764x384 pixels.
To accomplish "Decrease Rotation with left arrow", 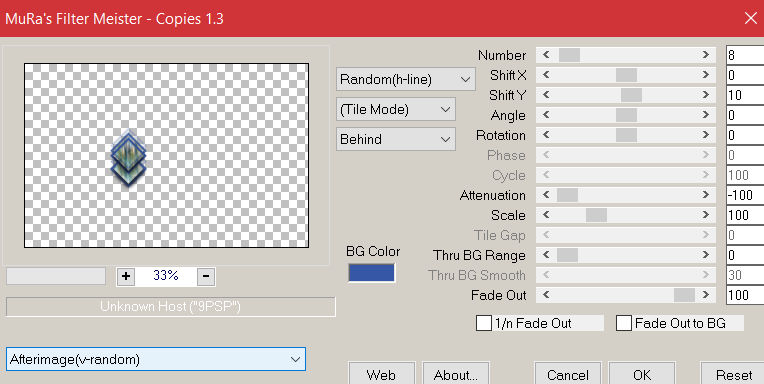I will pos(546,135).
